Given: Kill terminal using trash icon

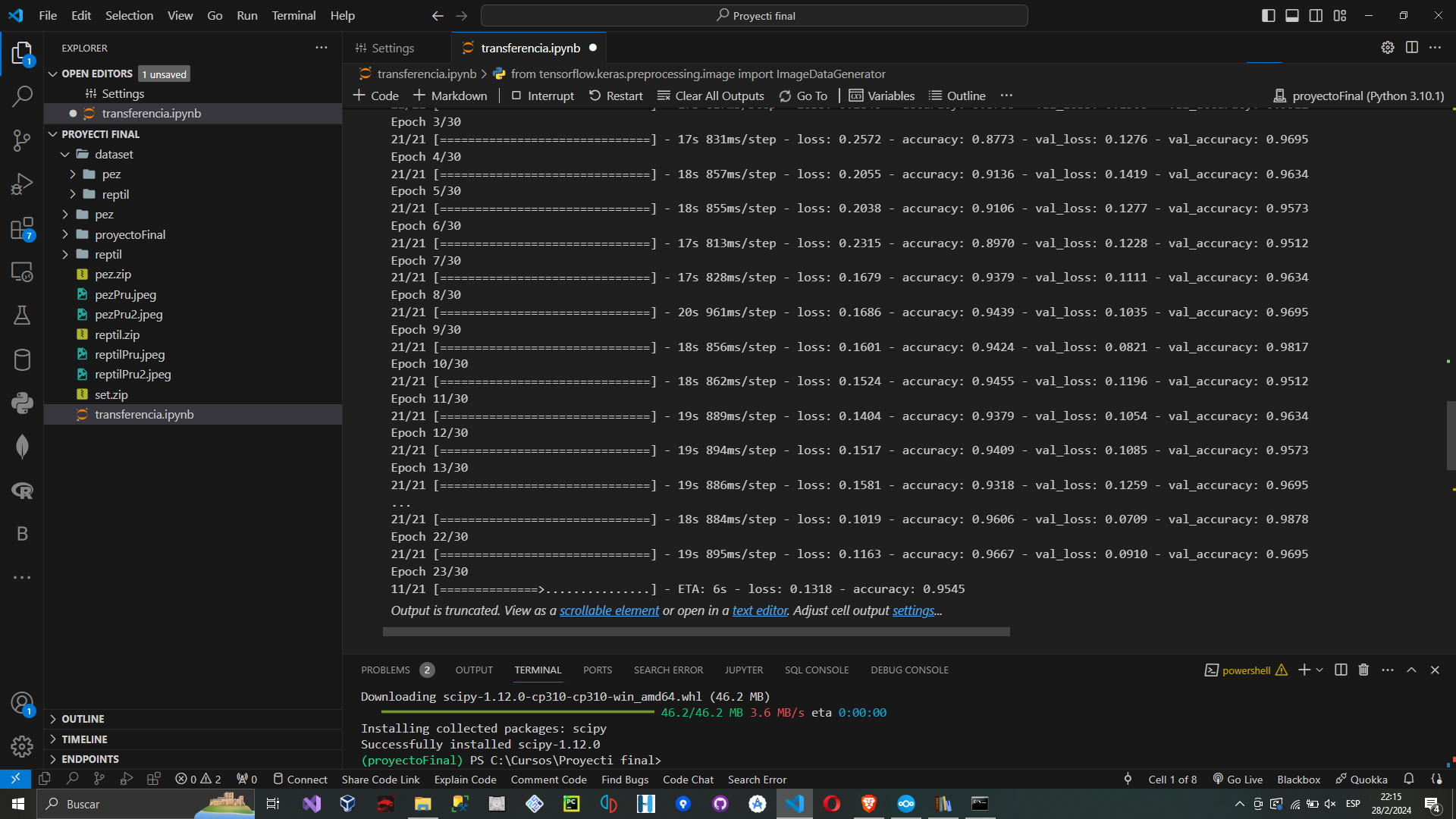Looking at the screenshot, I should tap(1363, 670).
